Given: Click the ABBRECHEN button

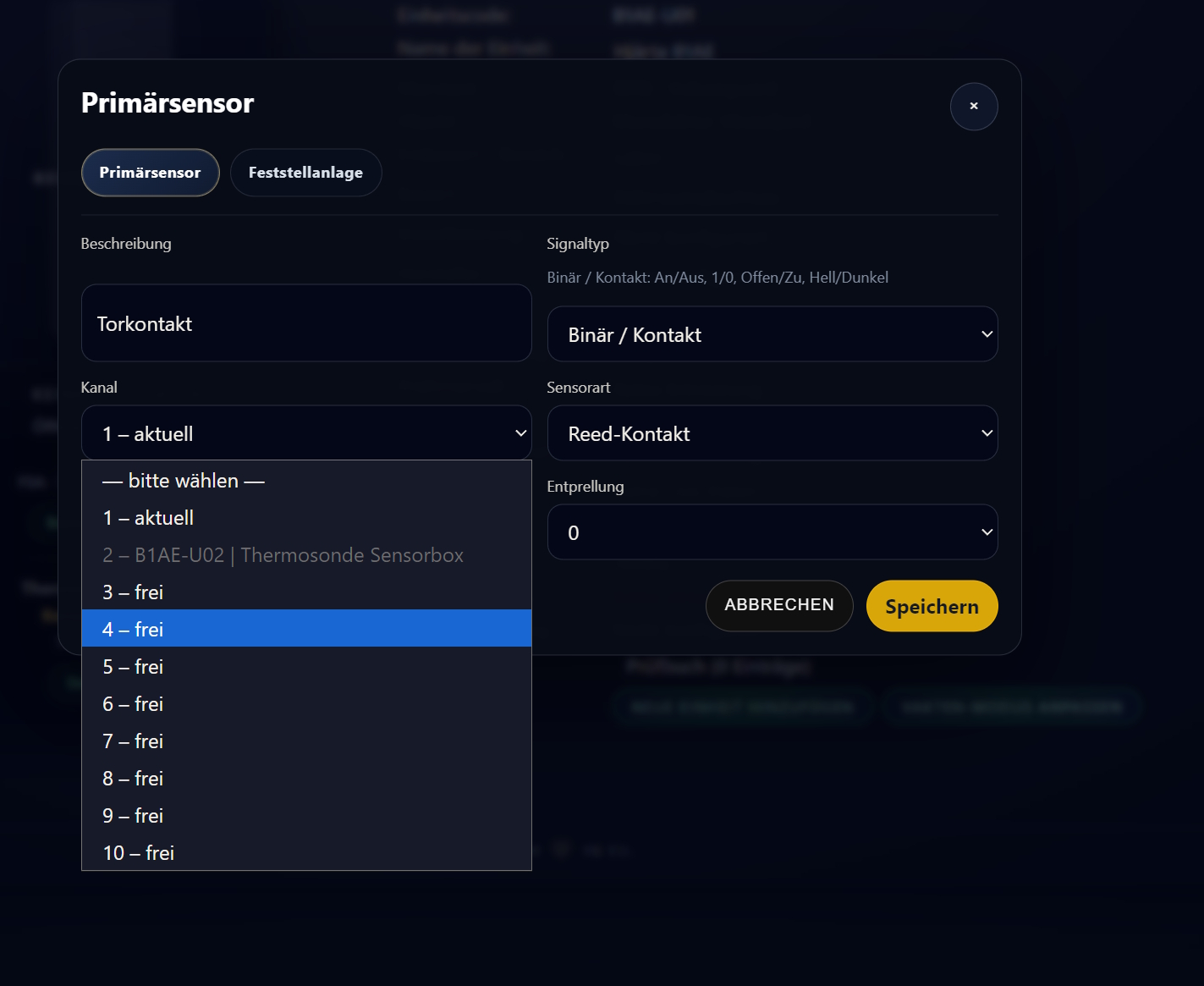Looking at the screenshot, I should pyautogui.click(x=779, y=606).
